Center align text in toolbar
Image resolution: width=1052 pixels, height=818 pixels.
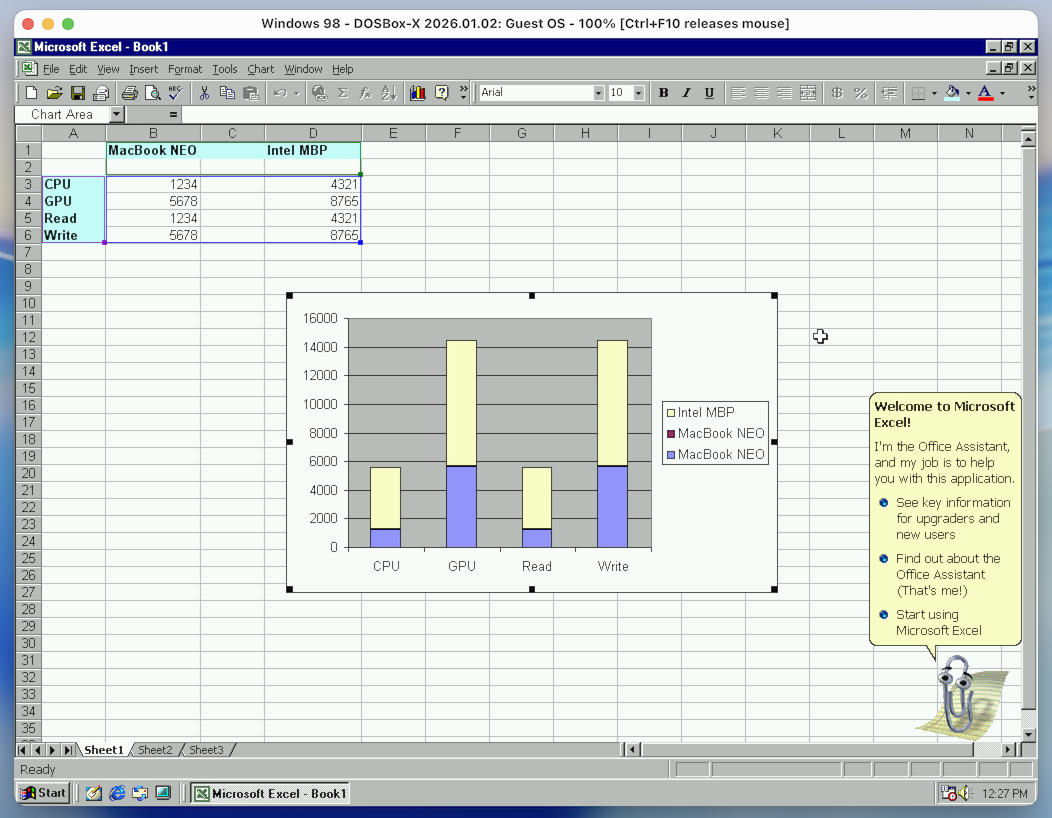tap(761, 93)
